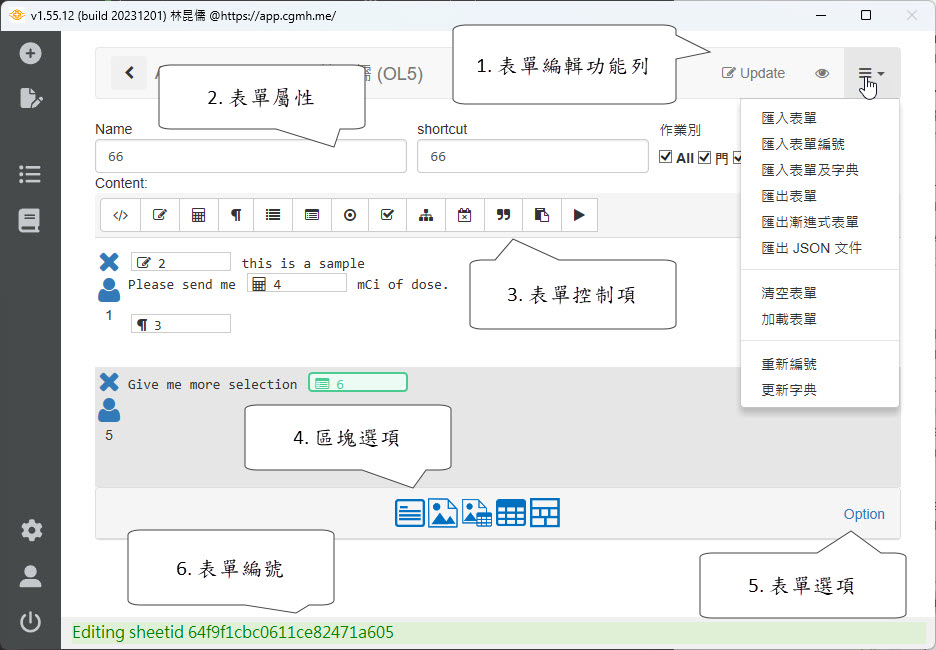
Task: Click the paragraph mark toolbar icon
Action: click(x=236, y=215)
